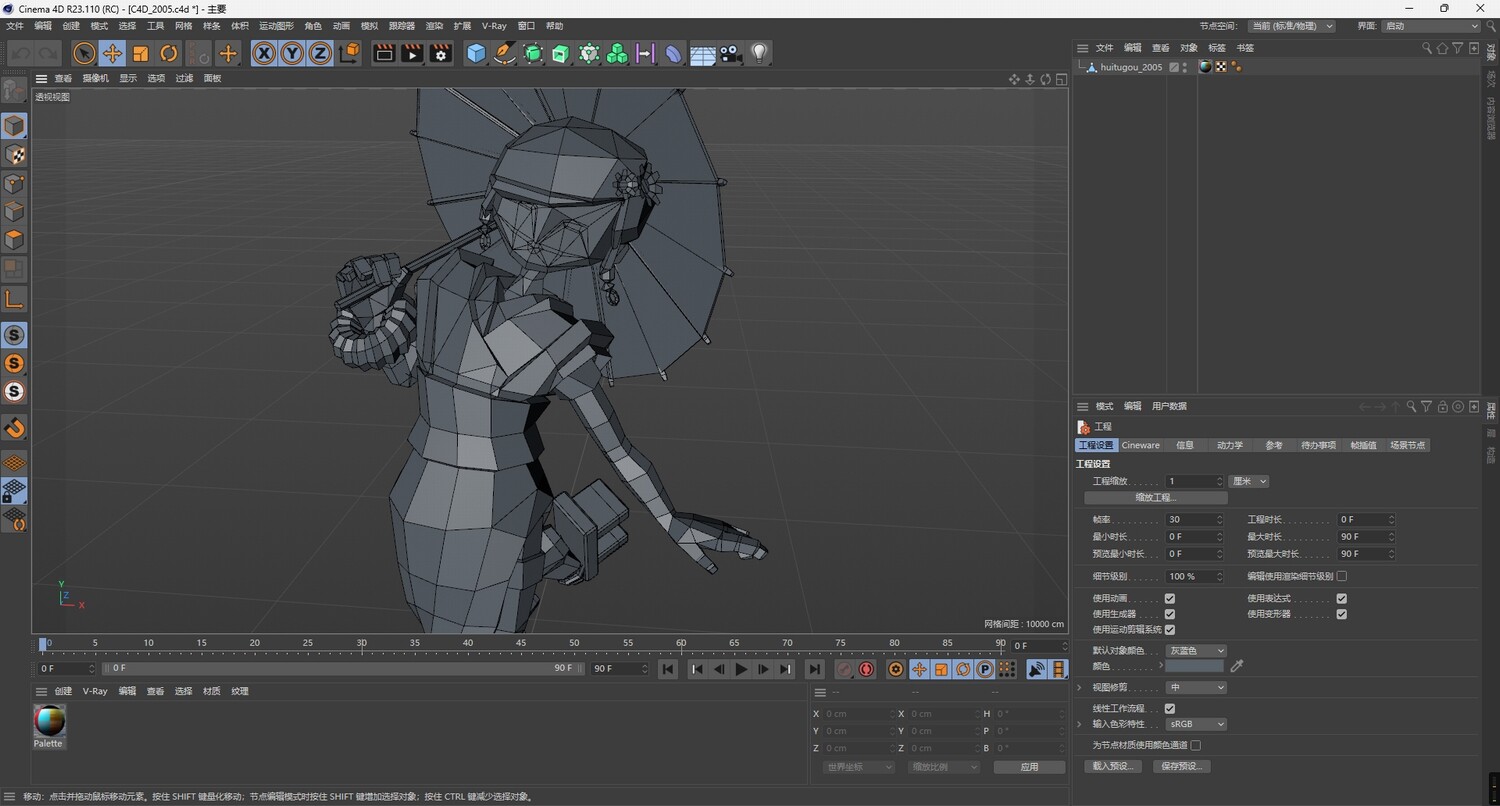Disable the 线性工作流程 checkbox
This screenshot has width=1500, height=806.
pos(1169,709)
